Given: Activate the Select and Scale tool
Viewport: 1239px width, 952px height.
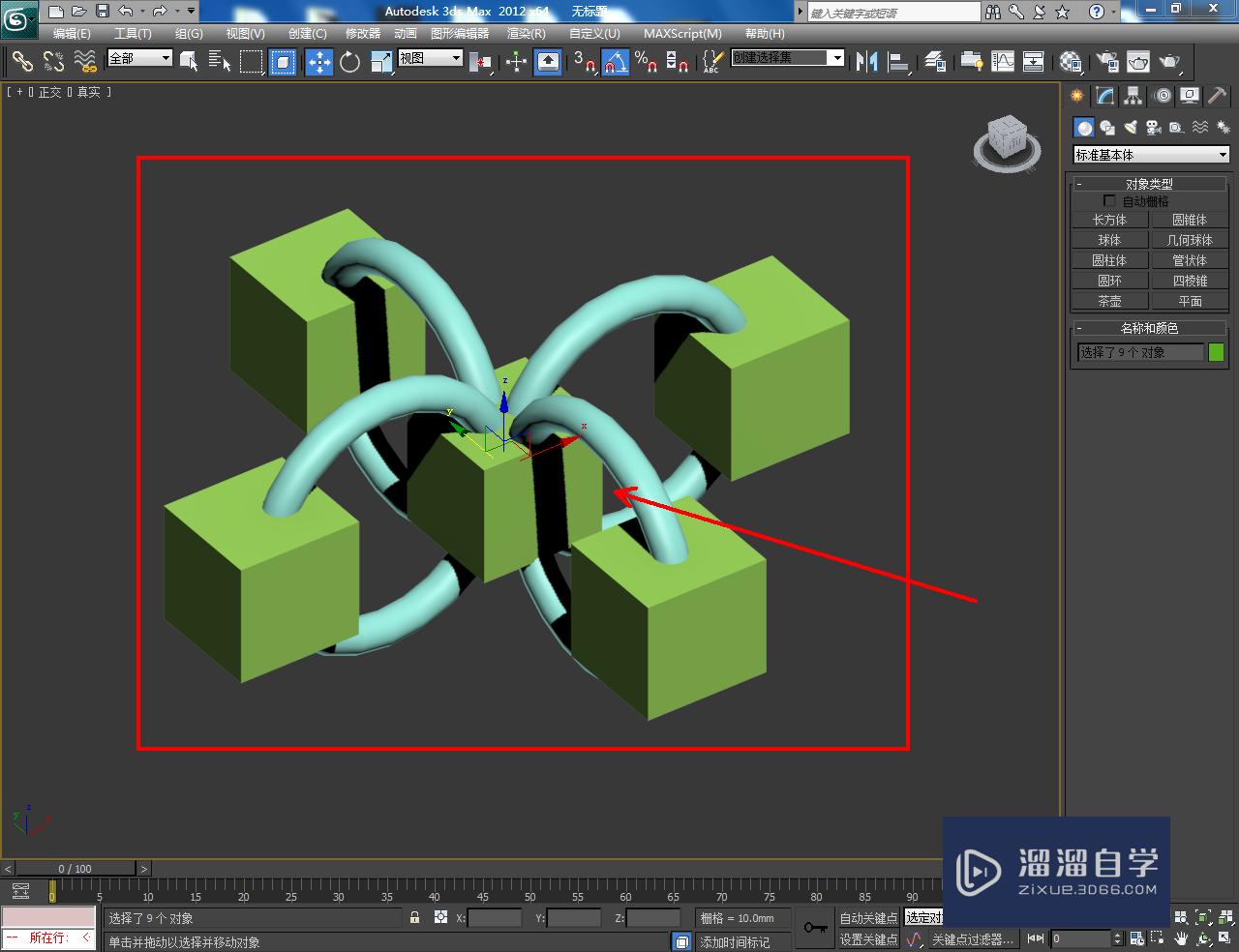Looking at the screenshot, I should pyautogui.click(x=381, y=62).
